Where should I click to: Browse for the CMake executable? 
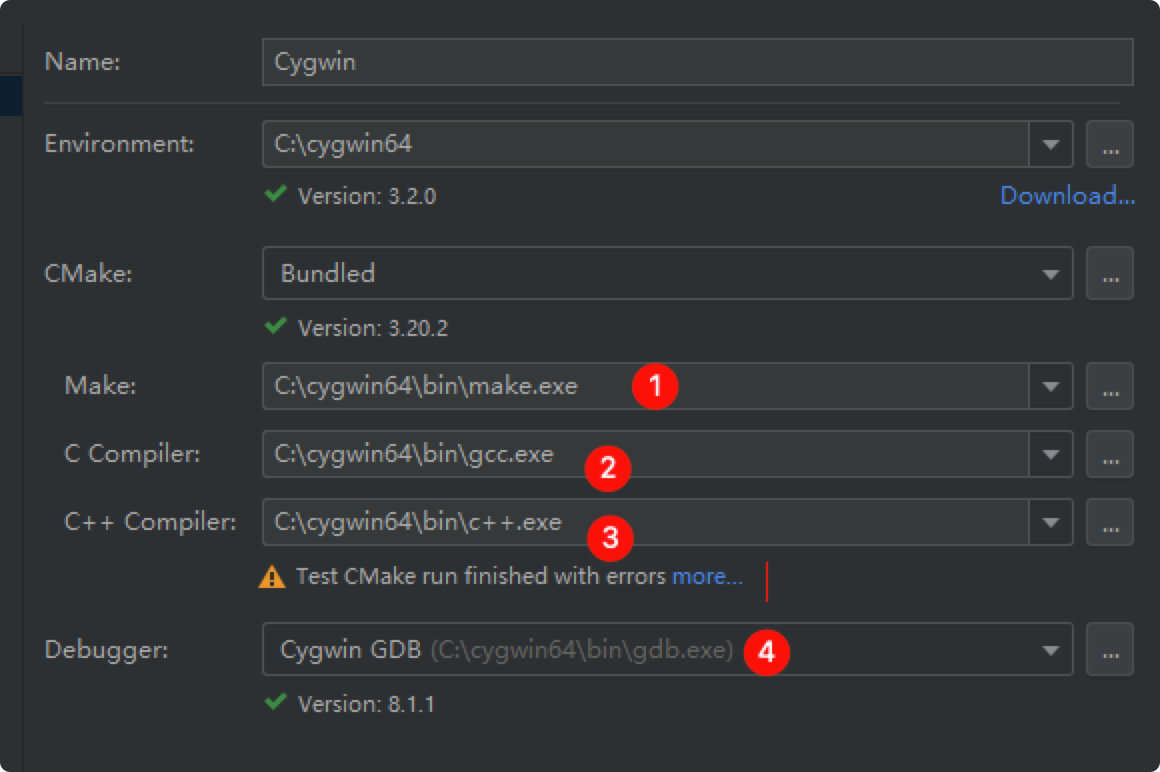[x=1109, y=274]
